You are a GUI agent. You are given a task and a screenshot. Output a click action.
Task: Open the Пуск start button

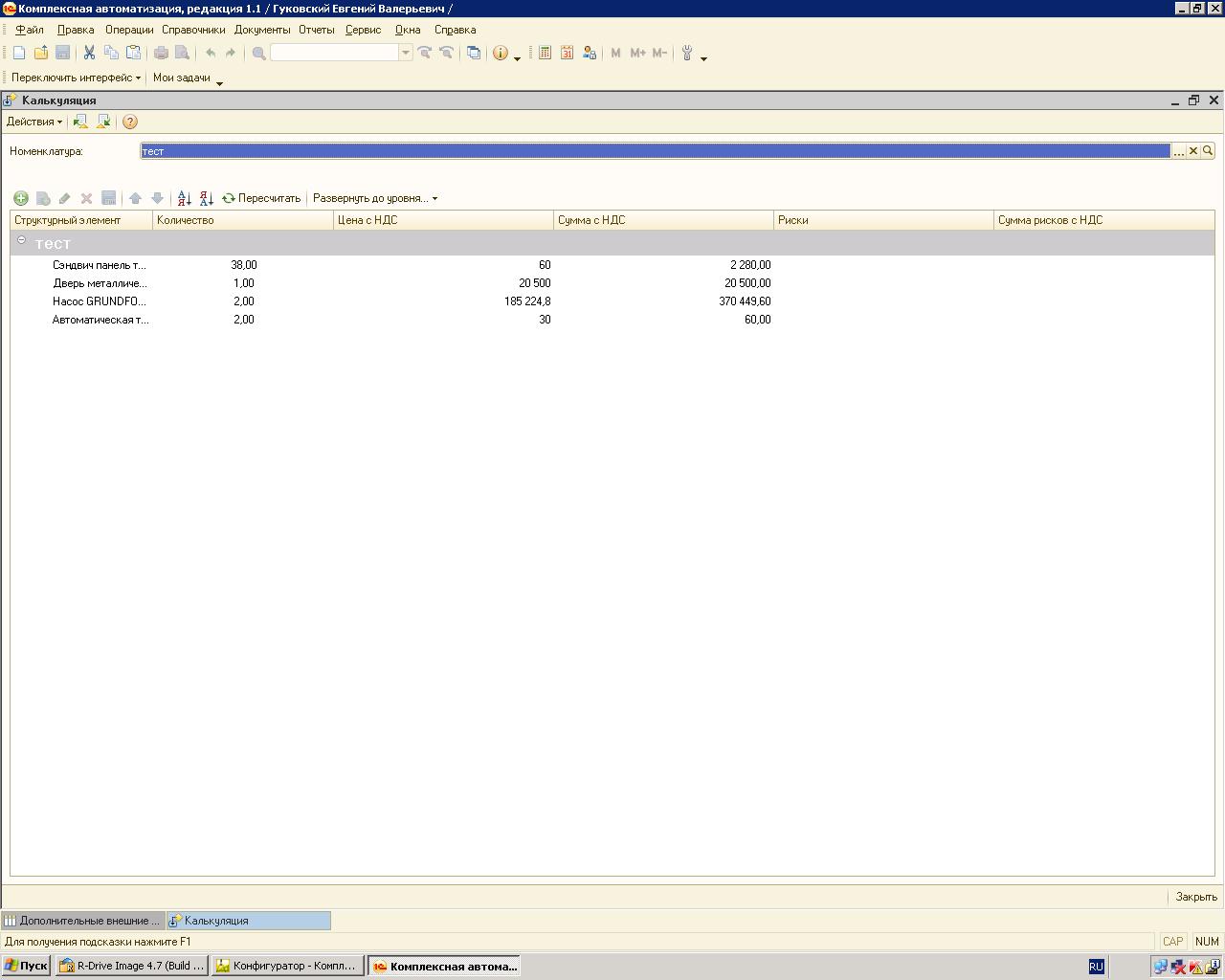tap(26, 966)
